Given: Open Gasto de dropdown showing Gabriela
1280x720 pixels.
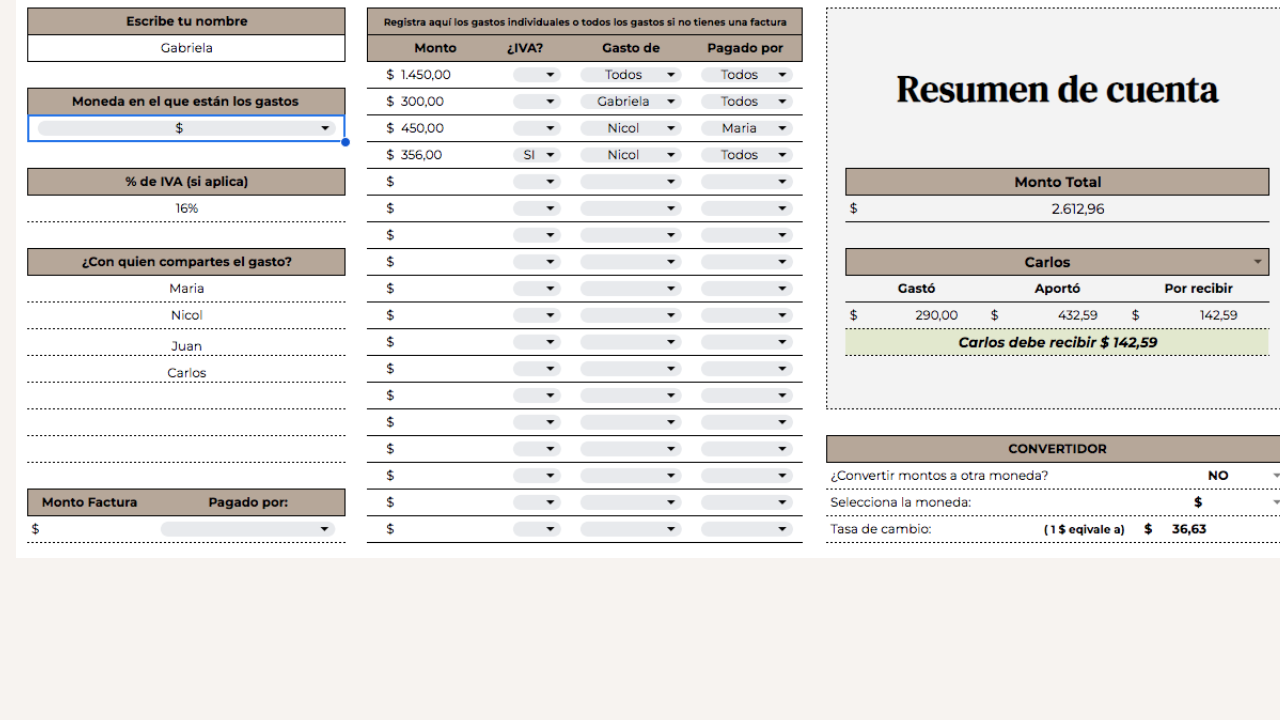Looking at the screenshot, I should click(x=630, y=101).
